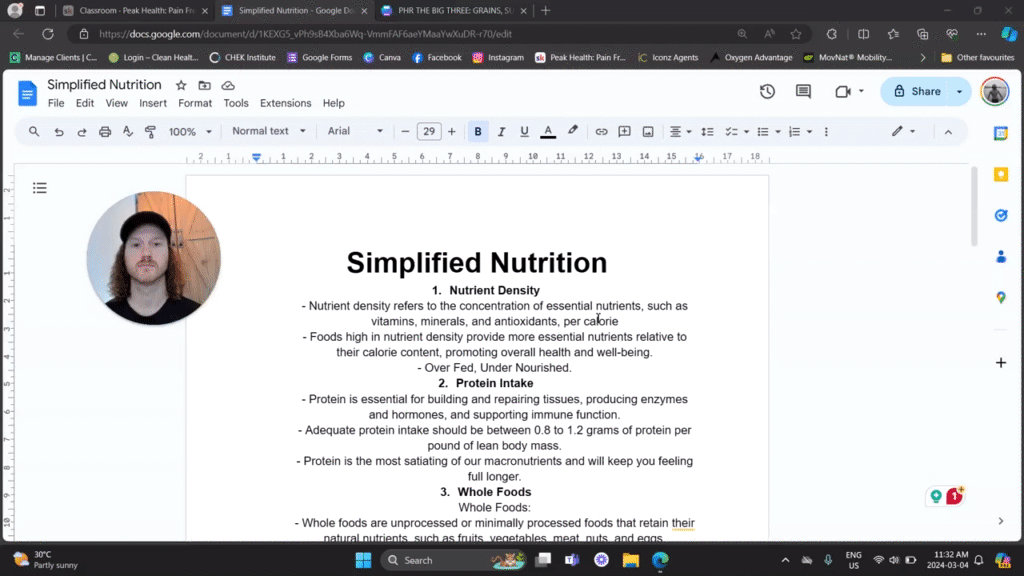1024x576 pixels.
Task: Star the Simplified Nutrition document
Action: click(x=180, y=85)
